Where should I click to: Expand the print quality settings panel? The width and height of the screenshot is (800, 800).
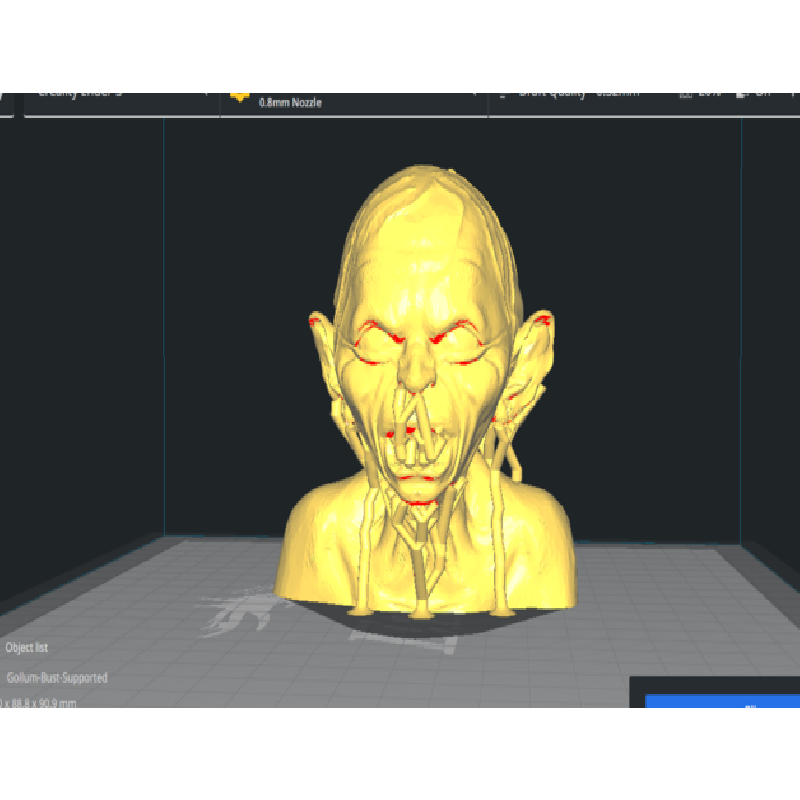(x=644, y=104)
